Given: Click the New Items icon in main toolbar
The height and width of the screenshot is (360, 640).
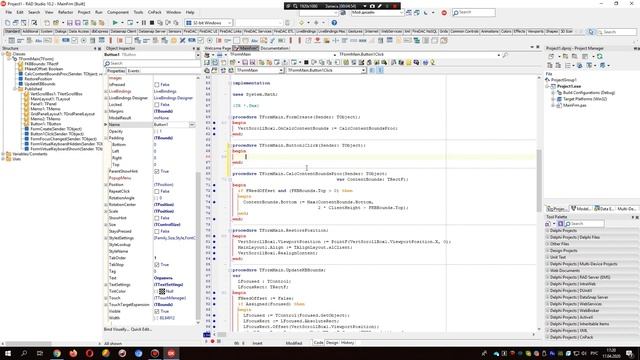Looking at the screenshot, I should pyautogui.click(x=47, y=23).
